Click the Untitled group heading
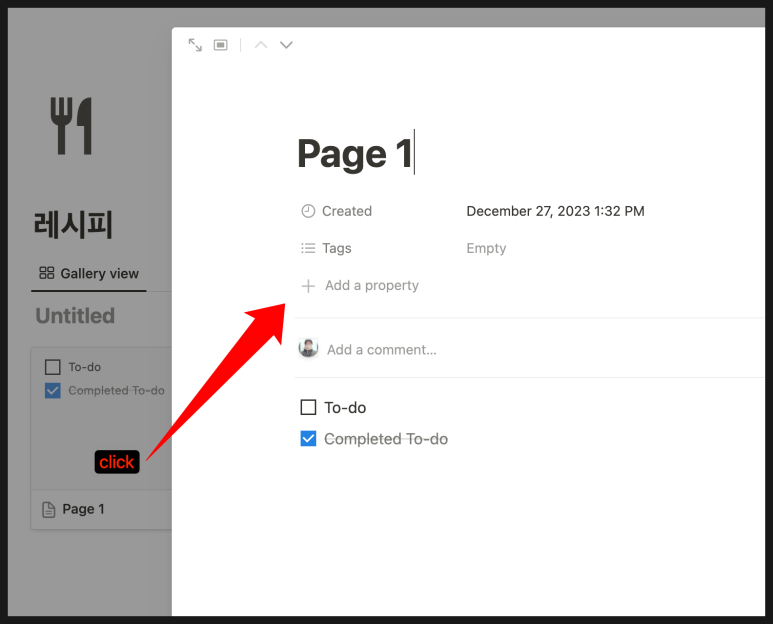 [75, 315]
